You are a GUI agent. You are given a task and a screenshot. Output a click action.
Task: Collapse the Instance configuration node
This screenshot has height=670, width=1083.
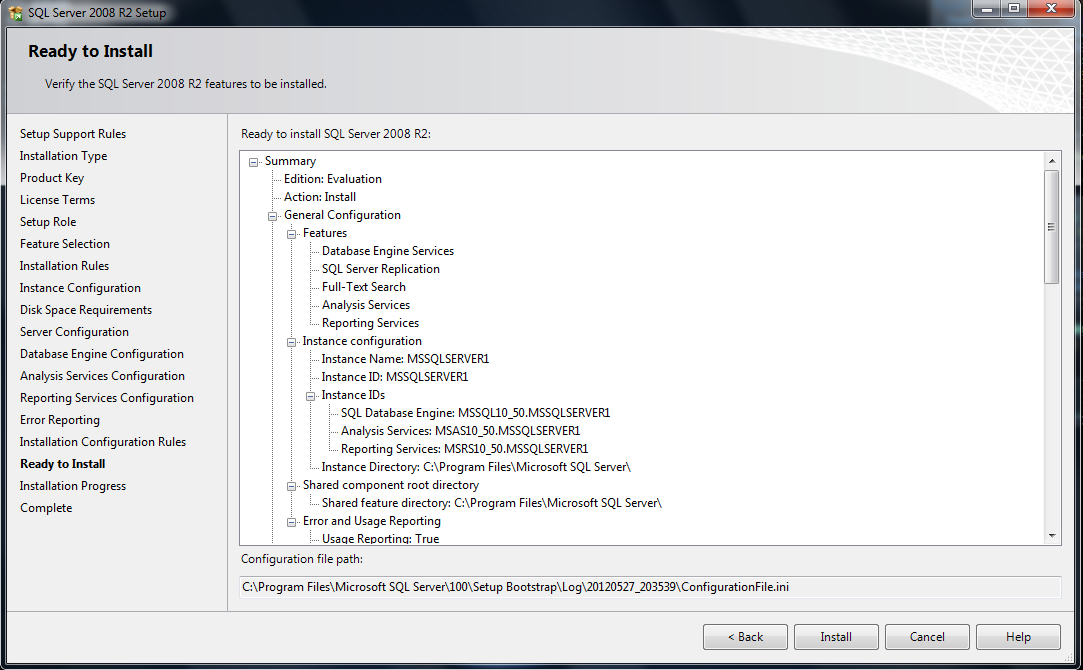(291, 342)
